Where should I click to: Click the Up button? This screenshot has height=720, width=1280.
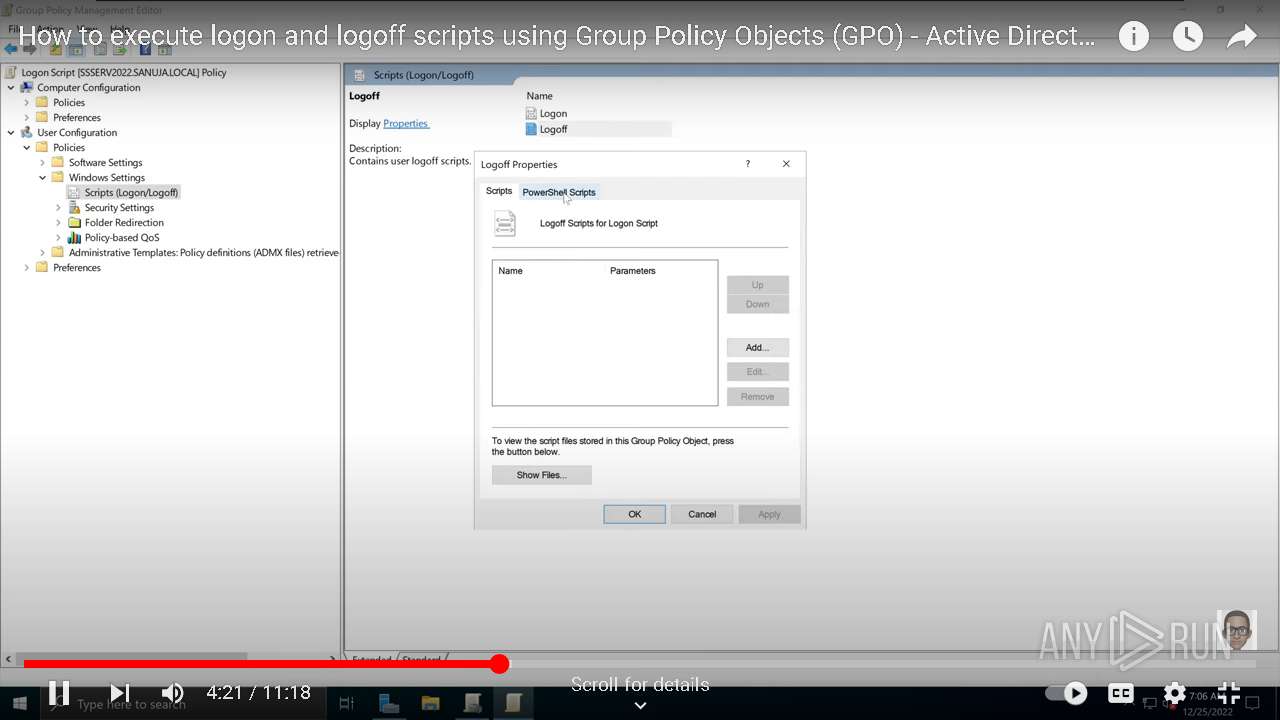tap(758, 285)
